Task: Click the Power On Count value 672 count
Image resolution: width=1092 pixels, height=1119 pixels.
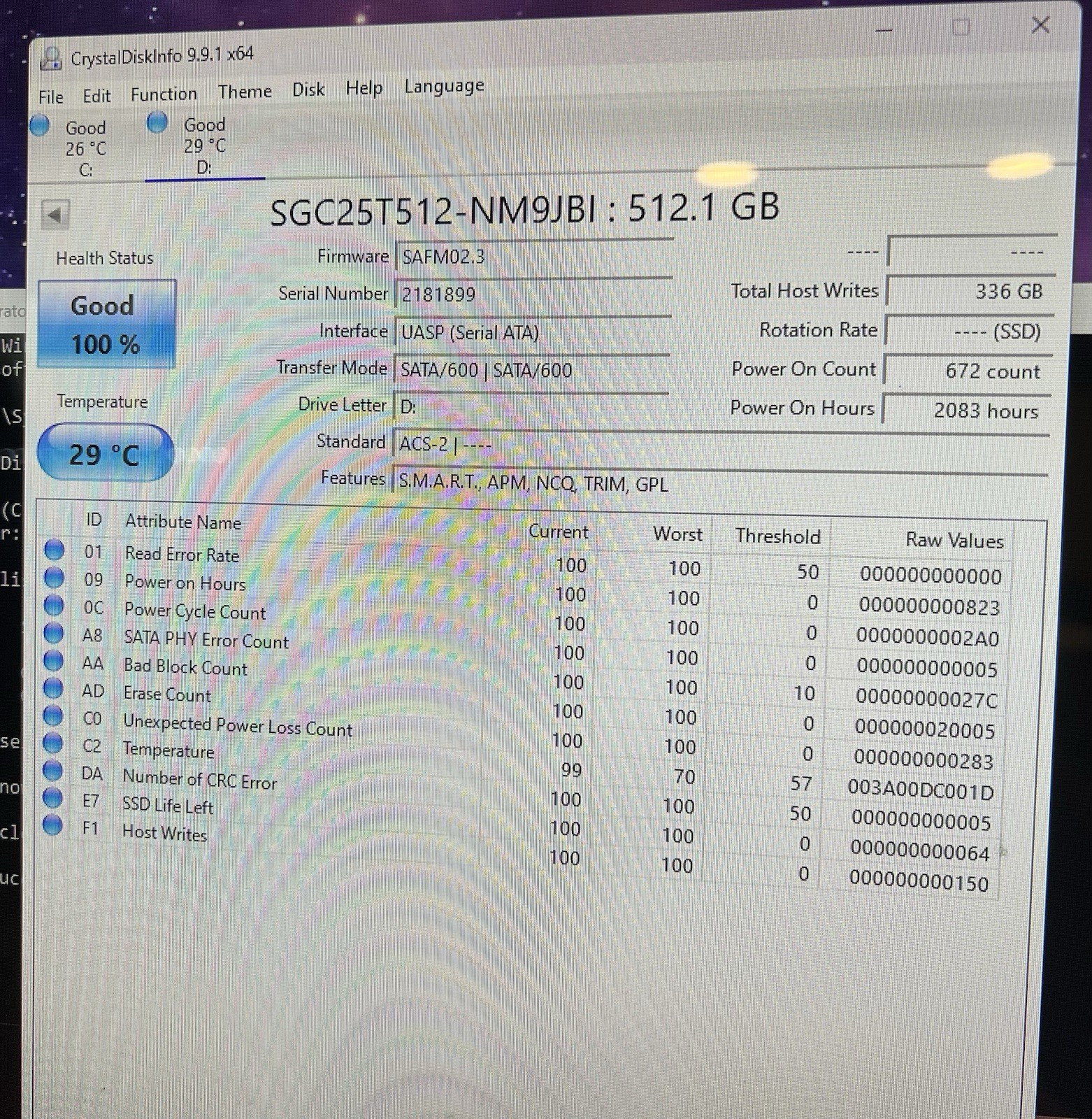Action: [968, 371]
